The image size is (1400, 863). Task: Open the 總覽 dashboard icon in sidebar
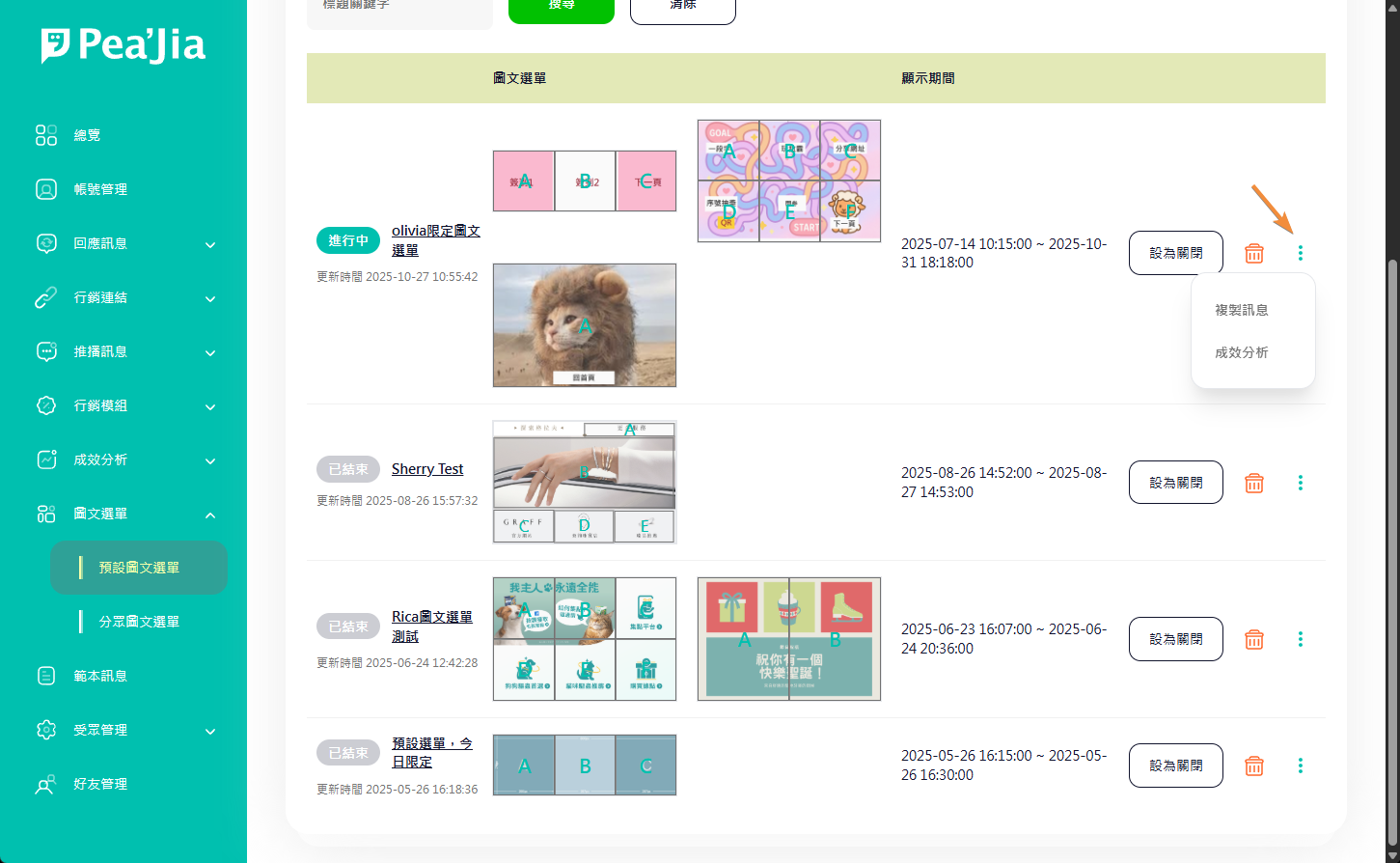(46, 135)
